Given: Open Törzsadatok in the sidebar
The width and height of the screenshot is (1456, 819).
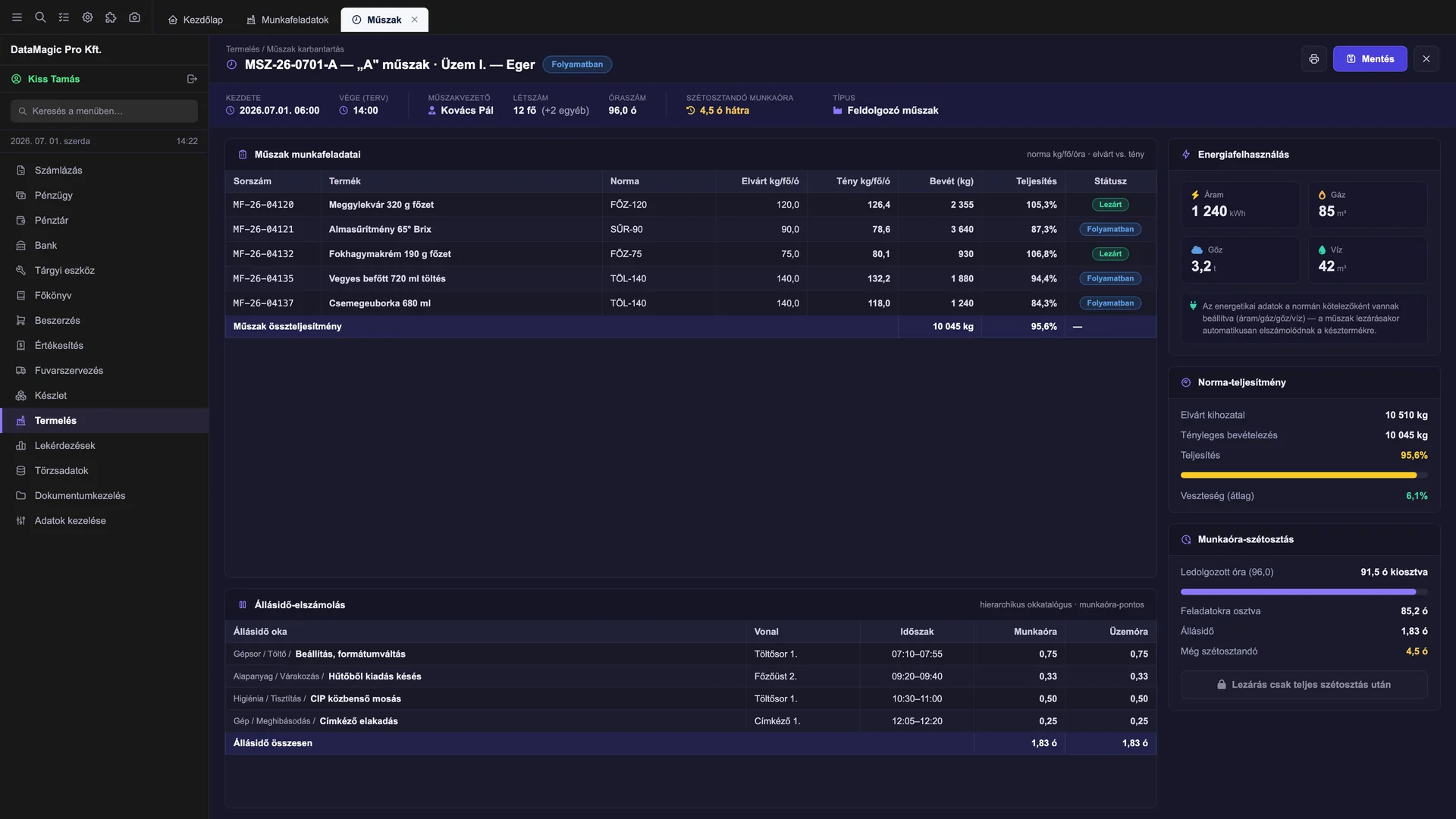Looking at the screenshot, I should point(104,471).
